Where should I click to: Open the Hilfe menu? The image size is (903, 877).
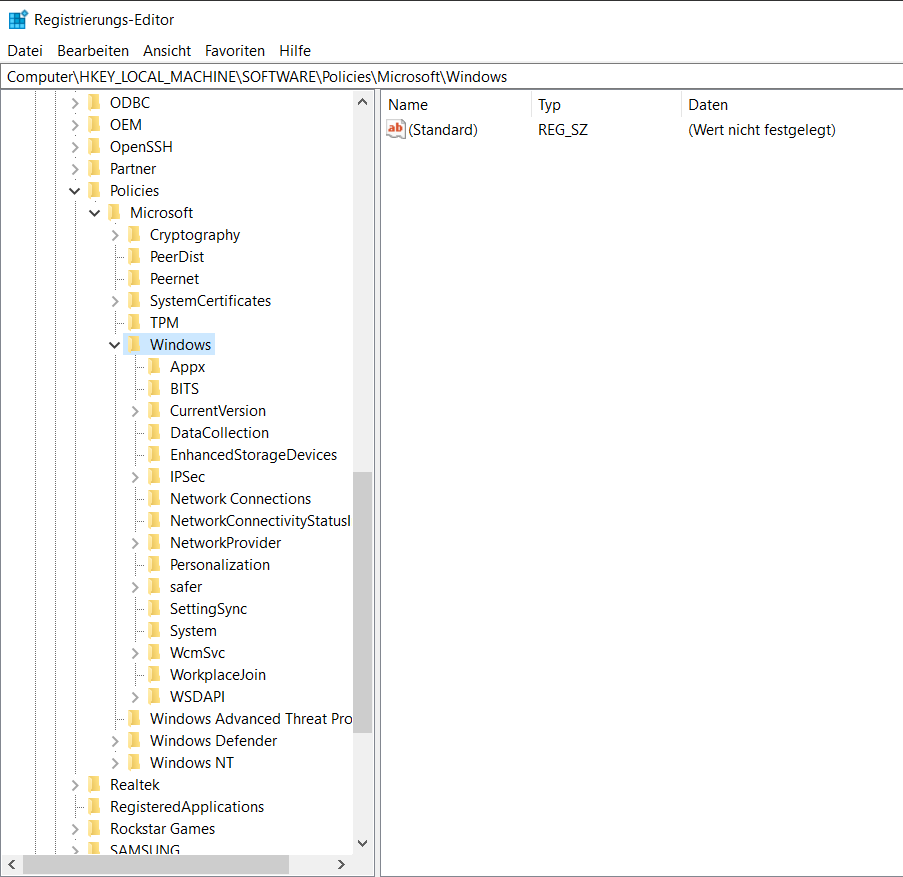tap(295, 51)
